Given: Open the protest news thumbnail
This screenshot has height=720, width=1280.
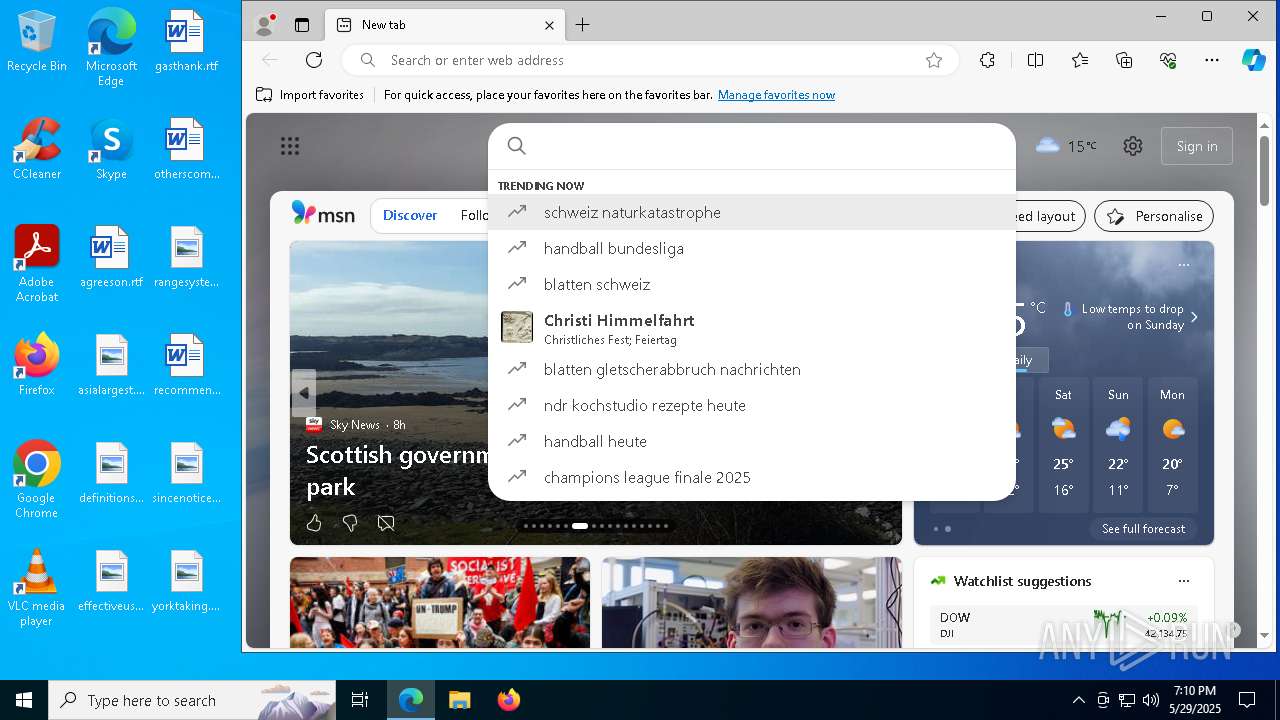Looking at the screenshot, I should [440, 602].
